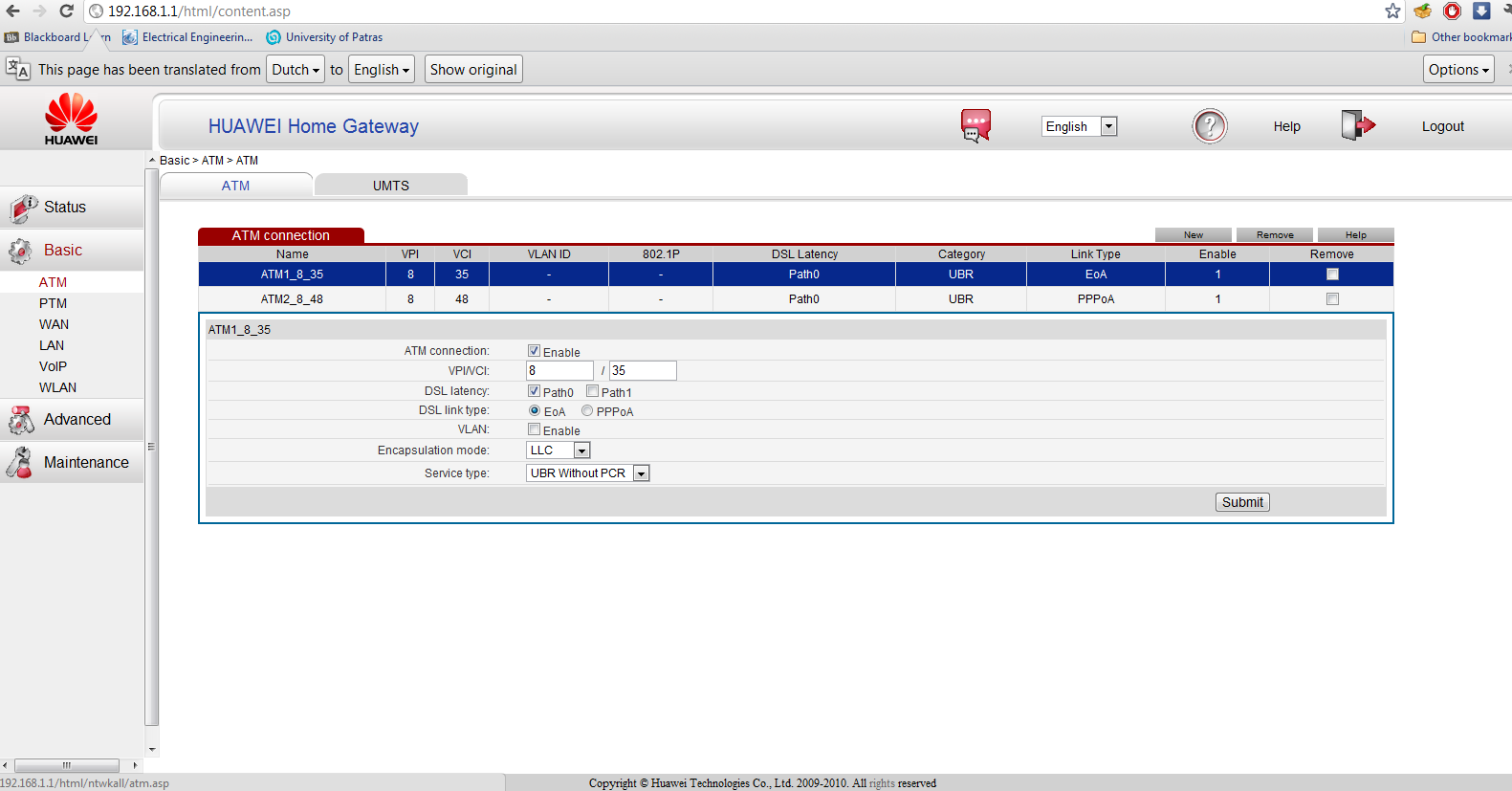Click the New button above the ATM table
The width and height of the screenshot is (1512, 791).
point(1194,234)
